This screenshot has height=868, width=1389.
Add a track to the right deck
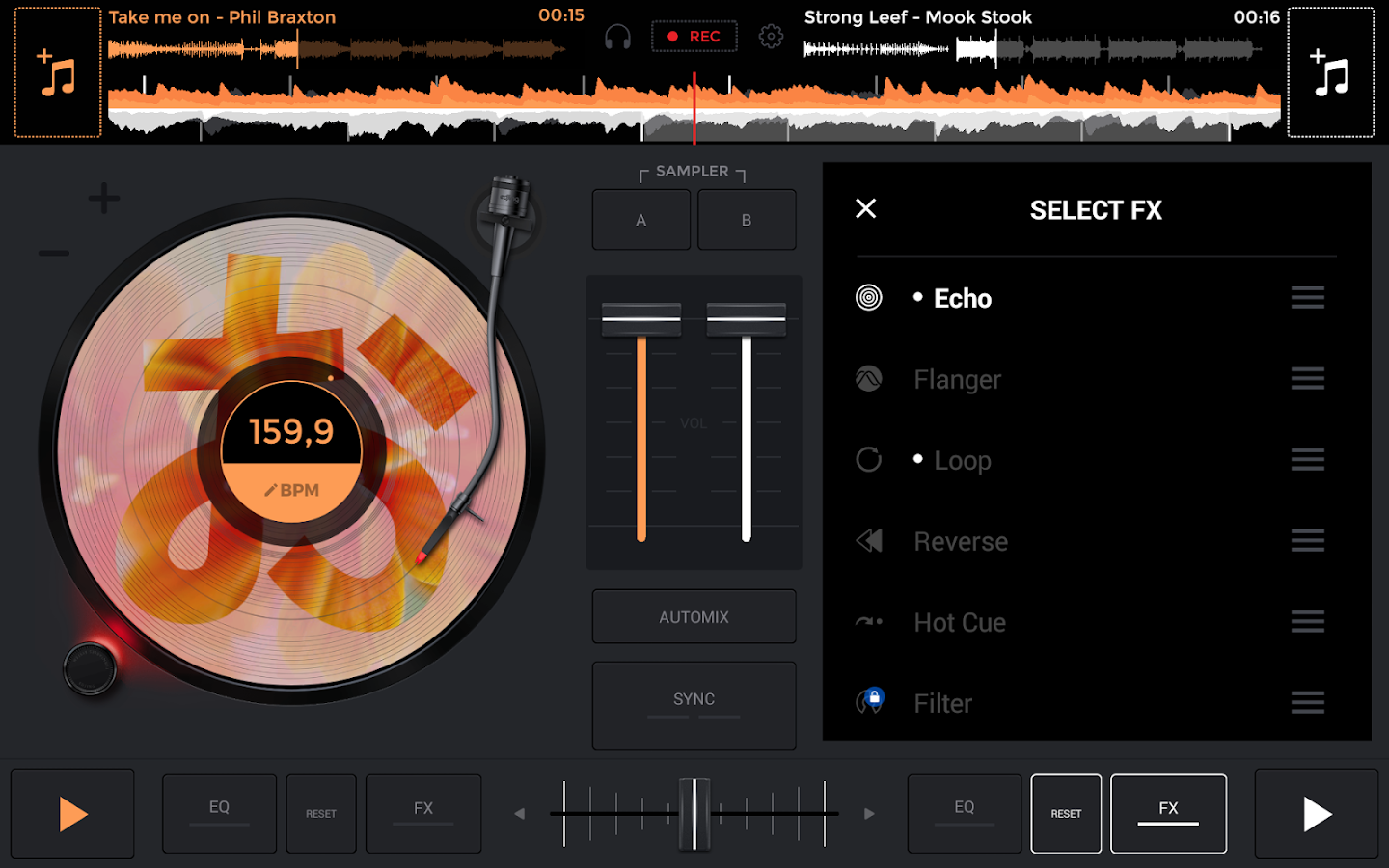click(1331, 72)
